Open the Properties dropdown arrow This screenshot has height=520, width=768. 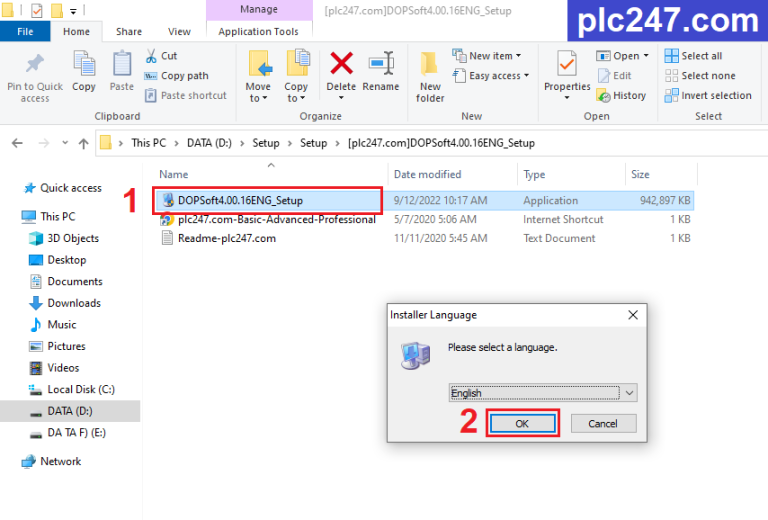(x=567, y=98)
